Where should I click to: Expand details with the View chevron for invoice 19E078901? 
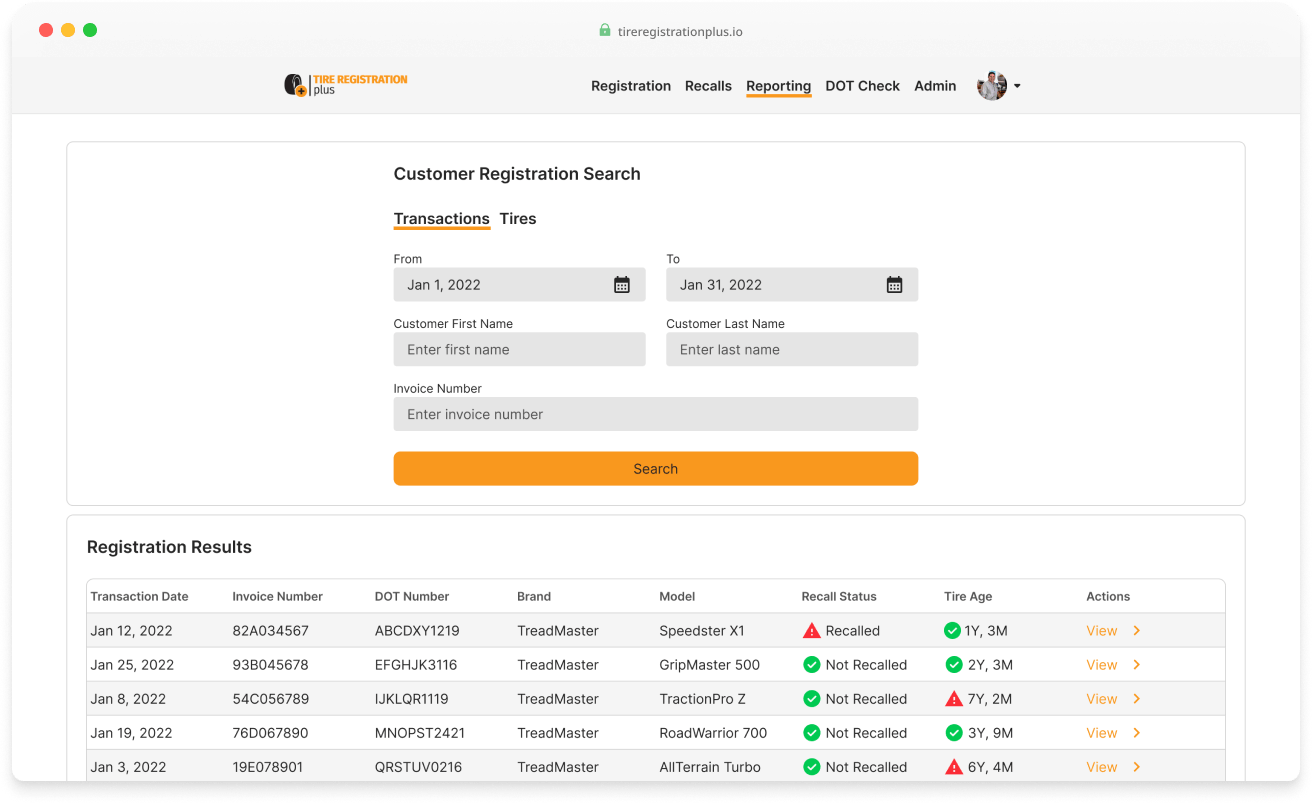click(1136, 766)
